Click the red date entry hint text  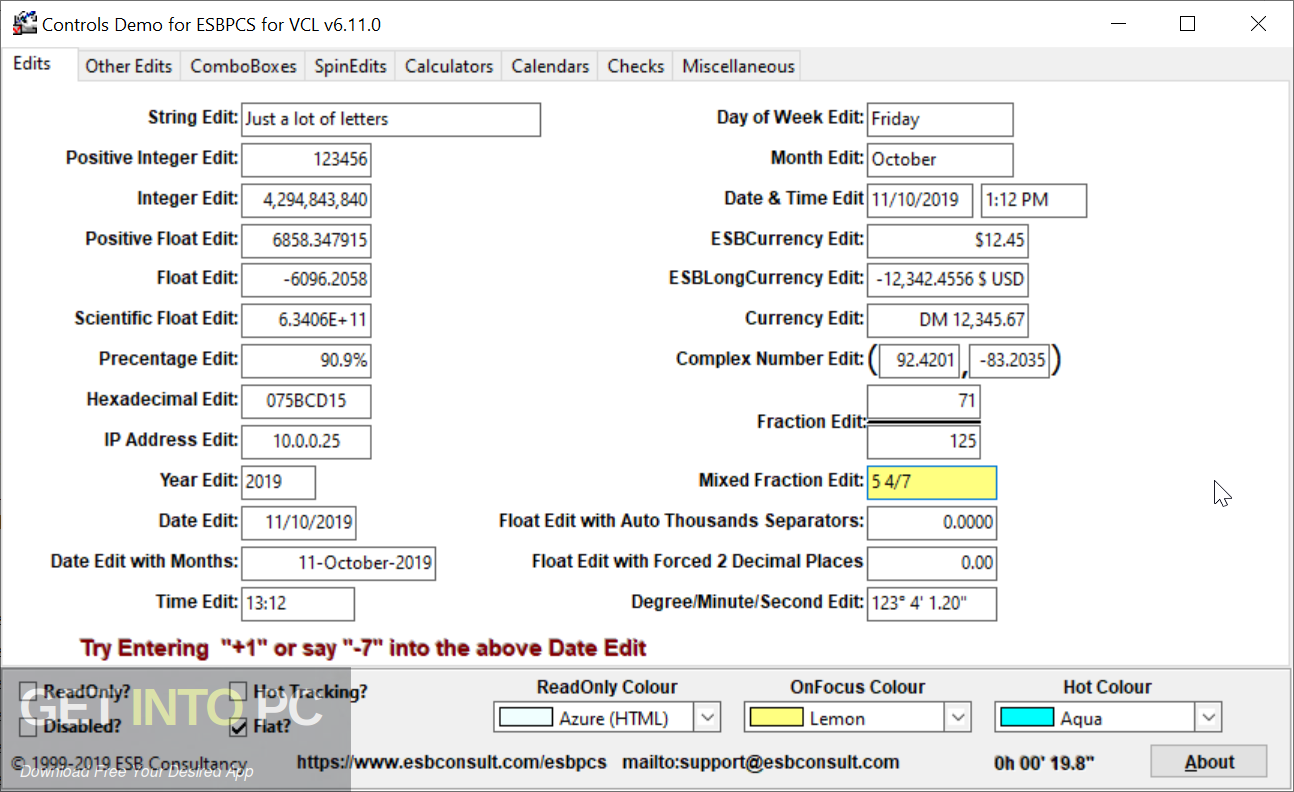(364, 648)
